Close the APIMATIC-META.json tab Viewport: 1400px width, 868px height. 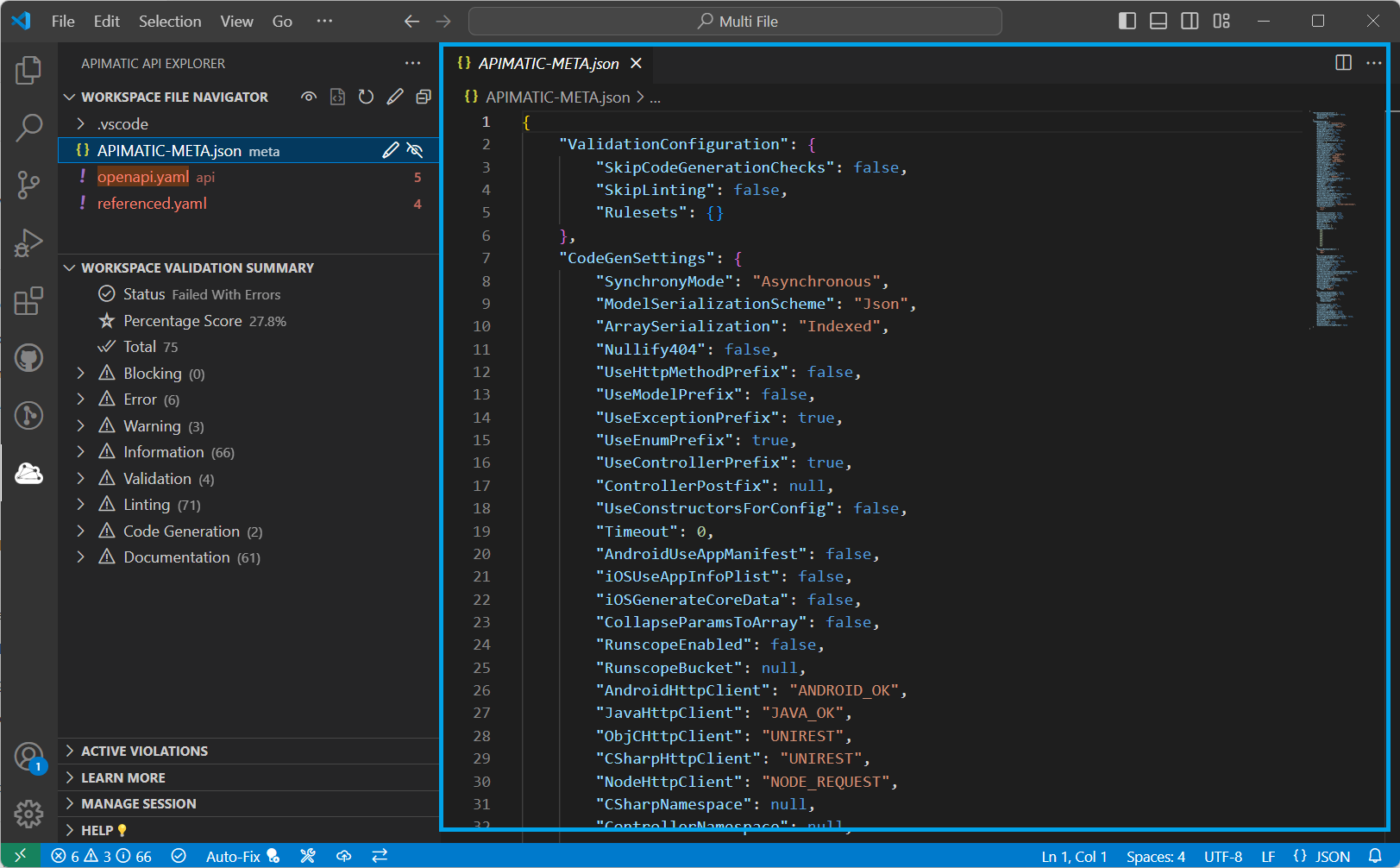(x=636, y=63)
